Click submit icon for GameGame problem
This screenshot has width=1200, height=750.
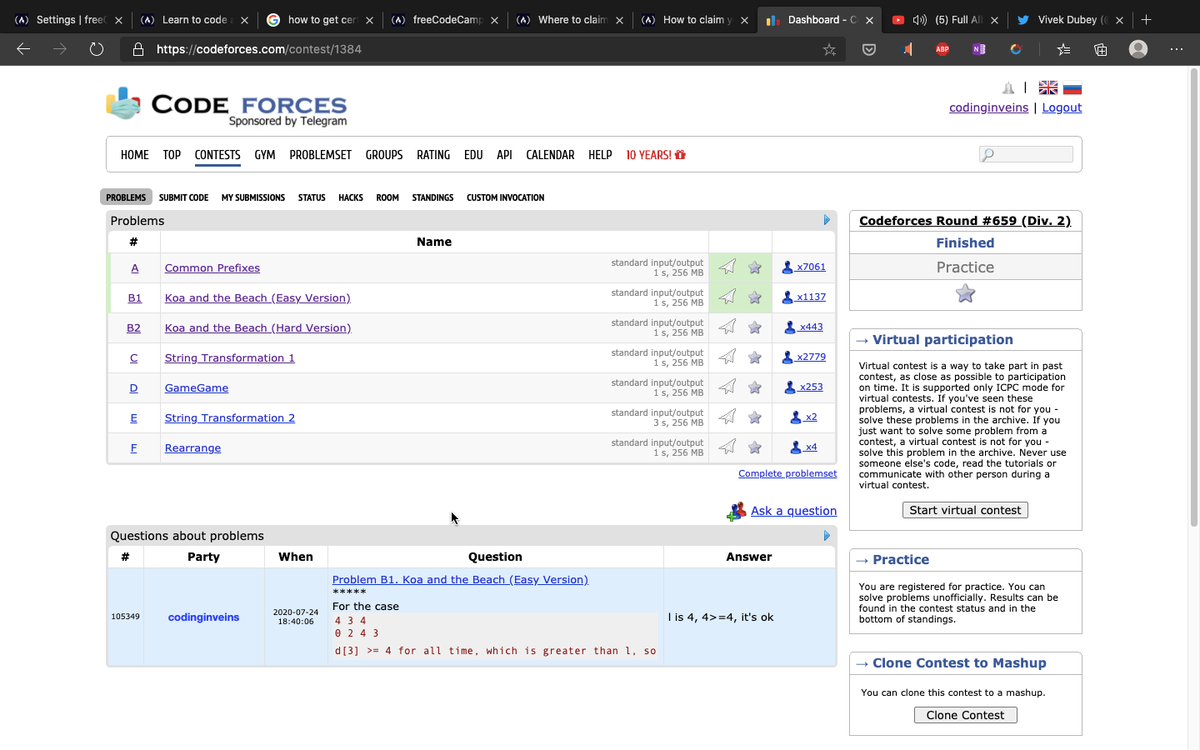click(728, 387)
